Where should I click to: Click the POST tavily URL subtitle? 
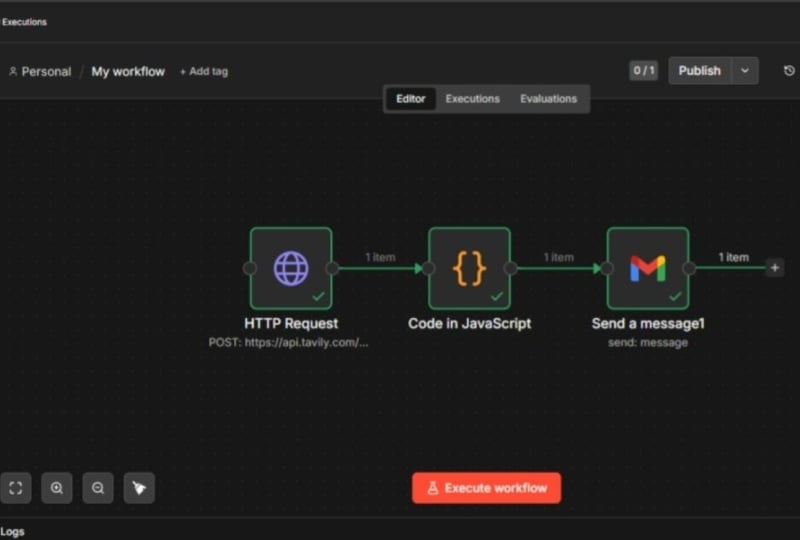tap(288, 342)
